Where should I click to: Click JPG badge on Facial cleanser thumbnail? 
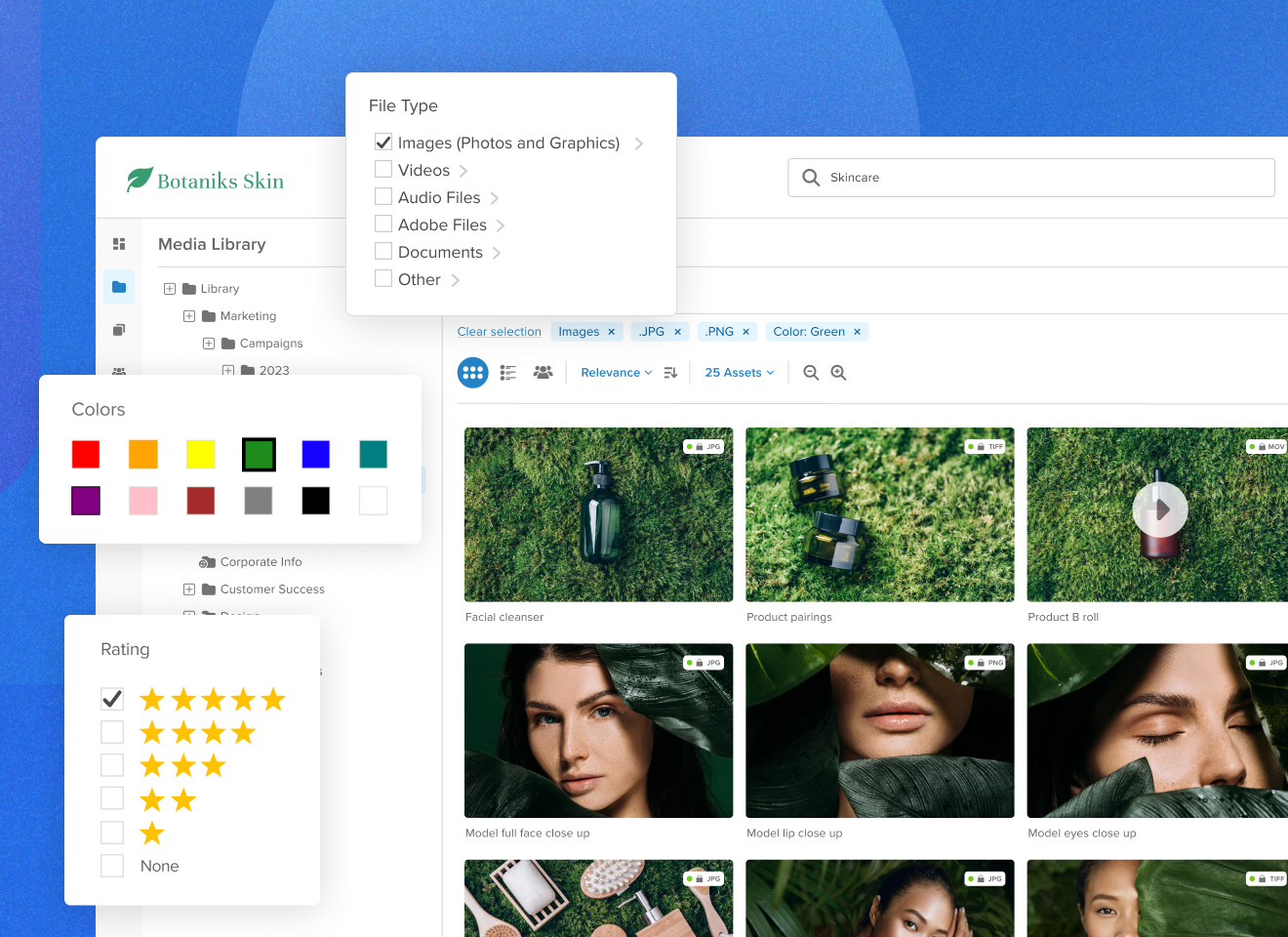pos(704,447)
